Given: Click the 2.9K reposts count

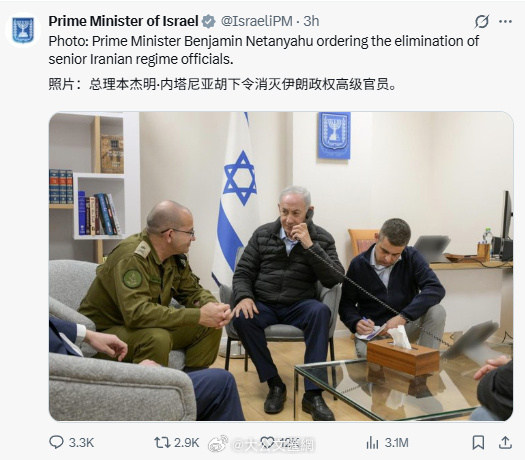Looking at the screenshot, I should [187, 443].
